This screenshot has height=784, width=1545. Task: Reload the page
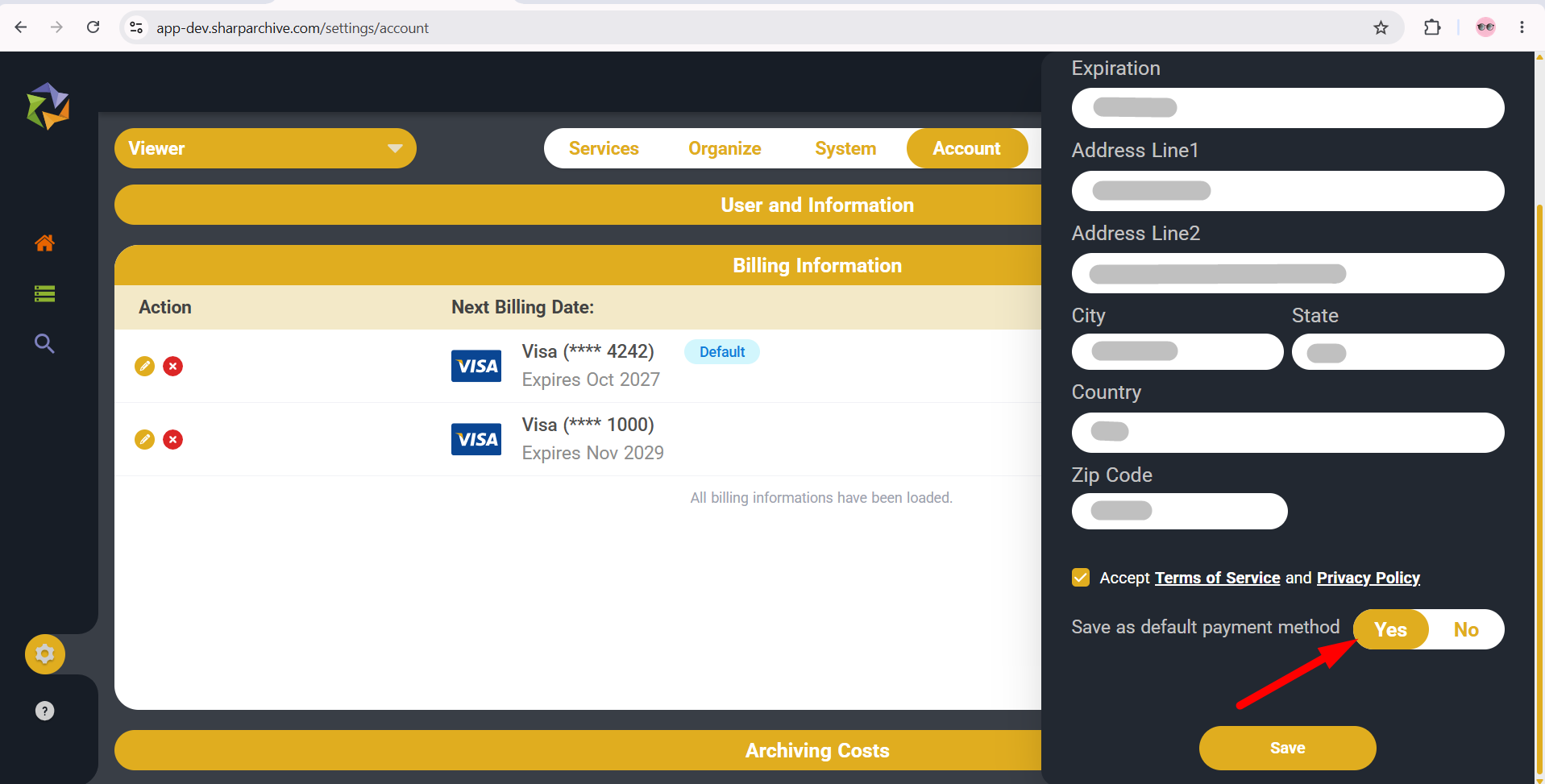click(93, 27)
